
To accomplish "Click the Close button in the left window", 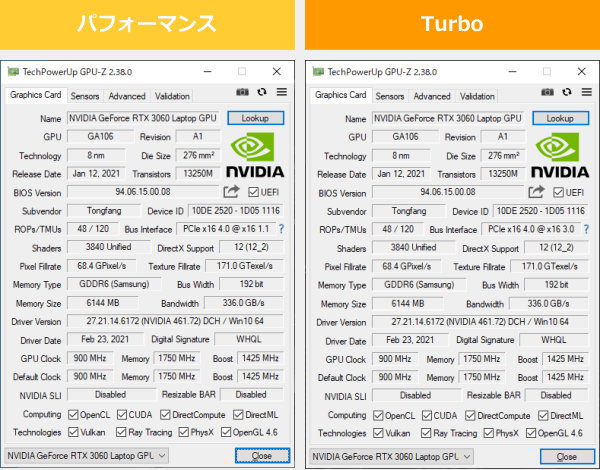I will [x=262, y=455].
